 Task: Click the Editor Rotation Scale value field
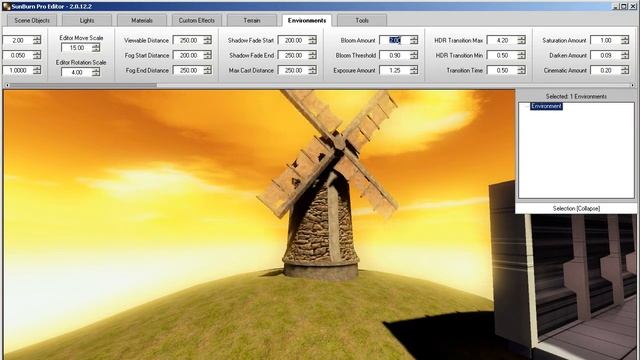[x=76, y=72]
